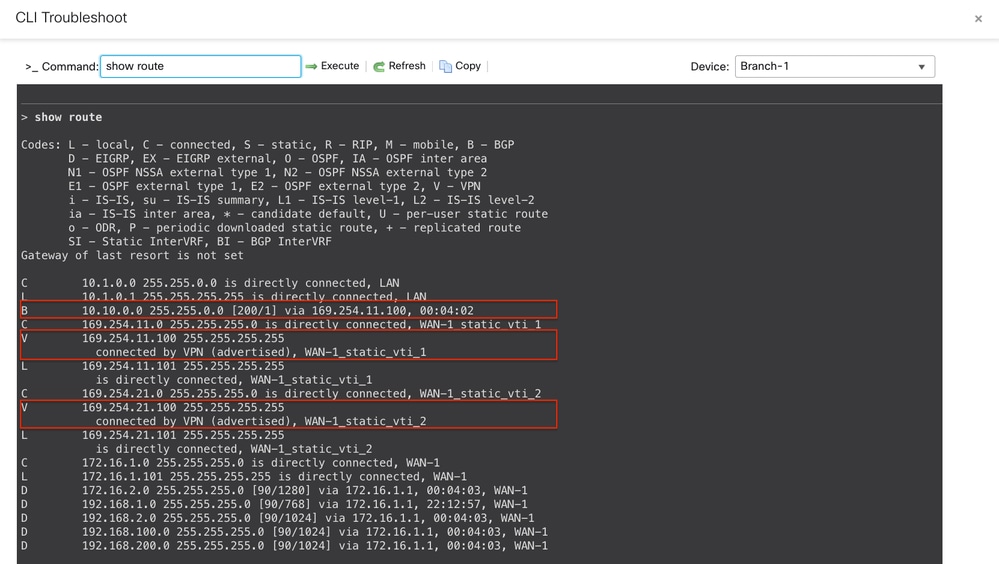The height and width of the screenshot is (564, 999).
Task: Close the CLI Troubleshoot dialog
Action: (978, 19)
